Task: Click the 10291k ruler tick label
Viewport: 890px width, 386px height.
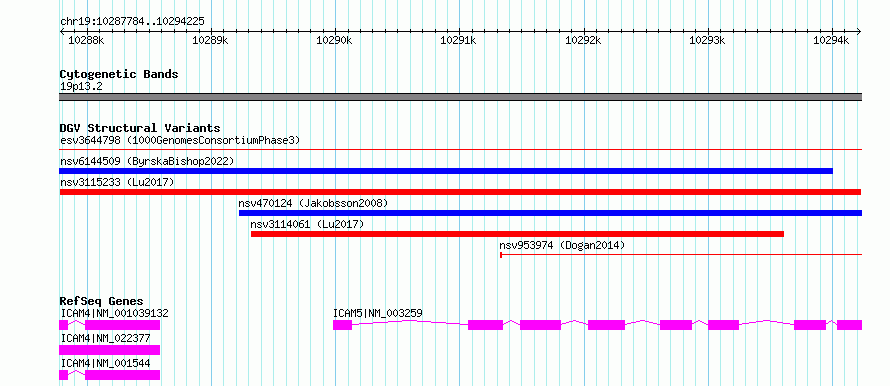Action: coord(459,40)
